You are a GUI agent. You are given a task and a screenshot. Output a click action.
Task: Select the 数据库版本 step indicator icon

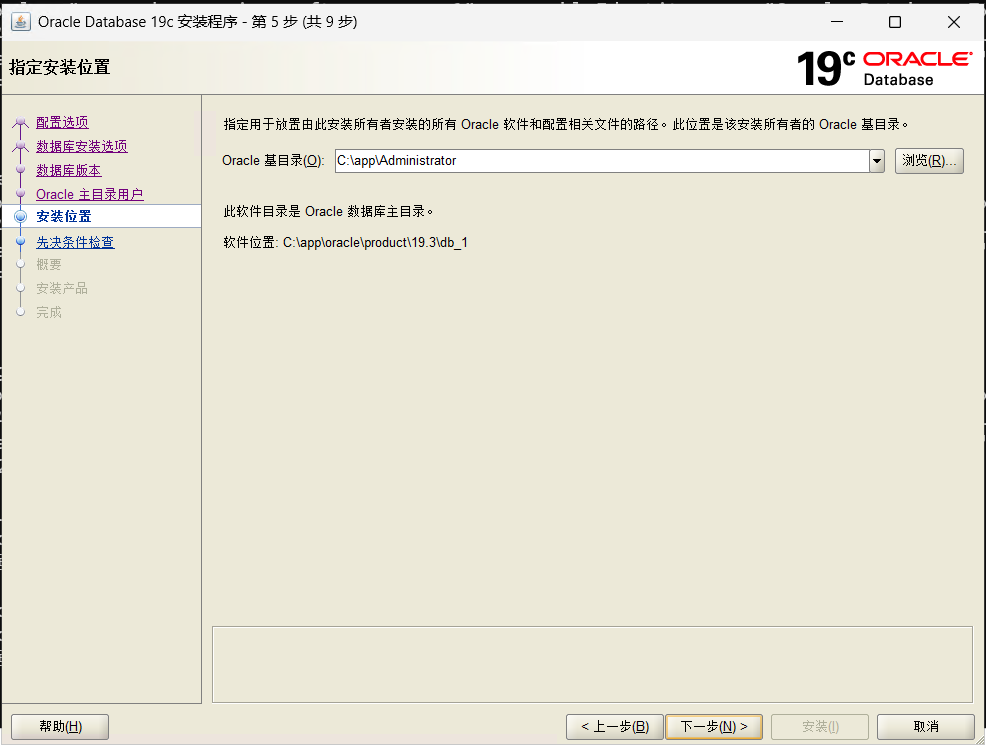[21, 170]
